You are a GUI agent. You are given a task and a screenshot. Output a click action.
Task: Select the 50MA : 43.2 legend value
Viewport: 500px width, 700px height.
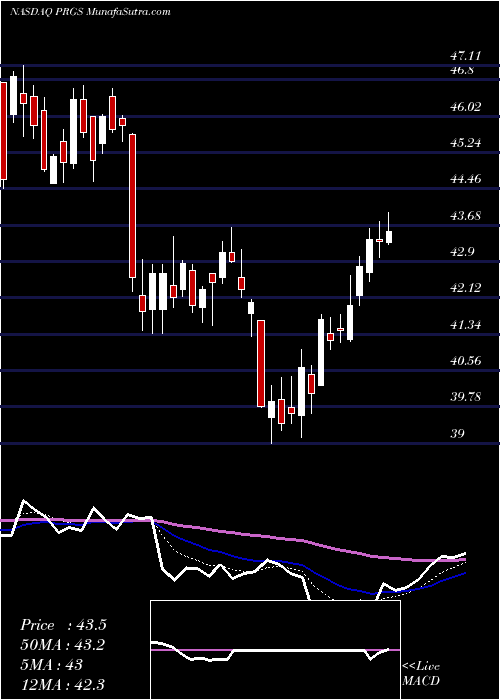(x=62, y=645)
